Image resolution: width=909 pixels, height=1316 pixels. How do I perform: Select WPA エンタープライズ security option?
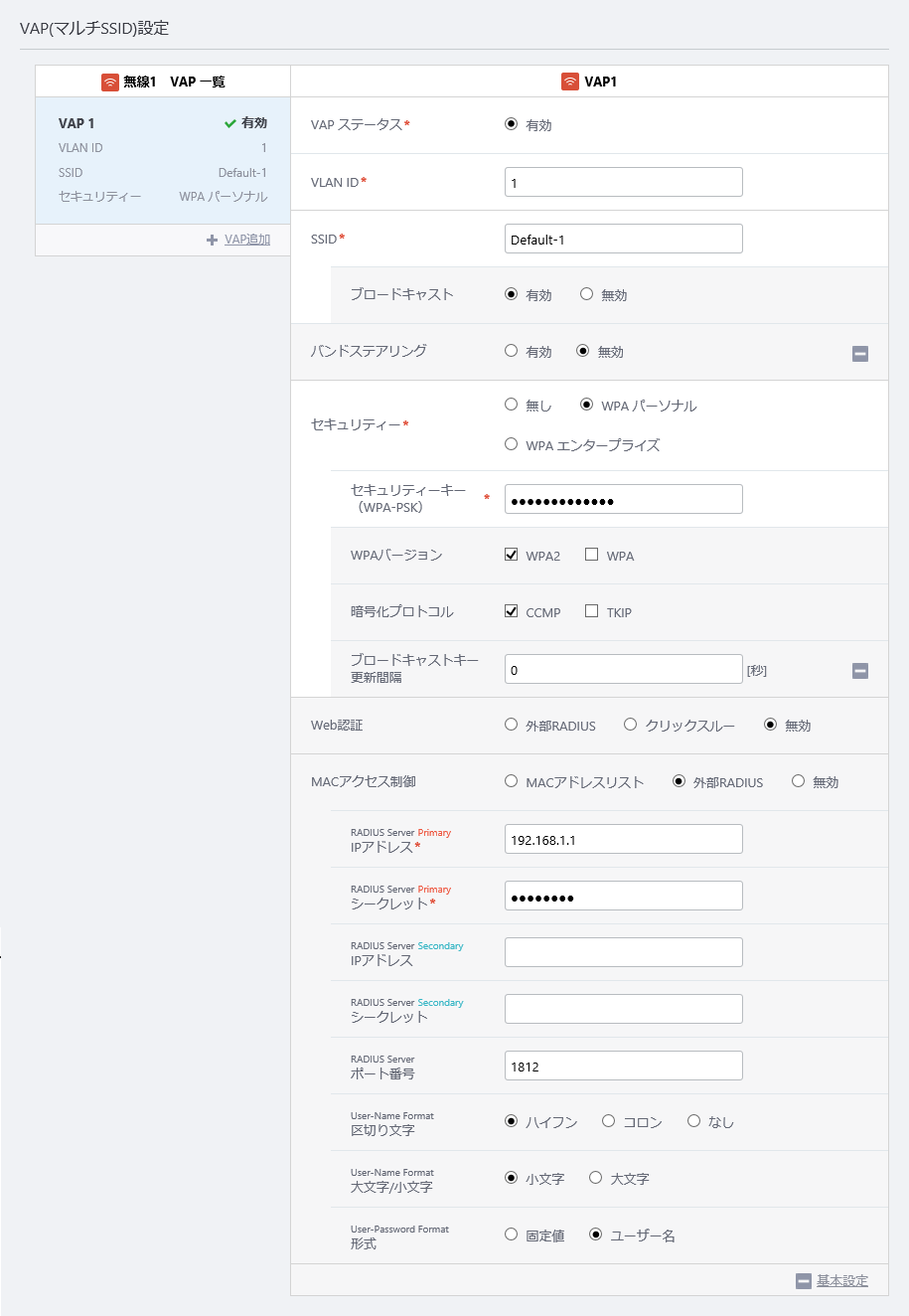512,444
